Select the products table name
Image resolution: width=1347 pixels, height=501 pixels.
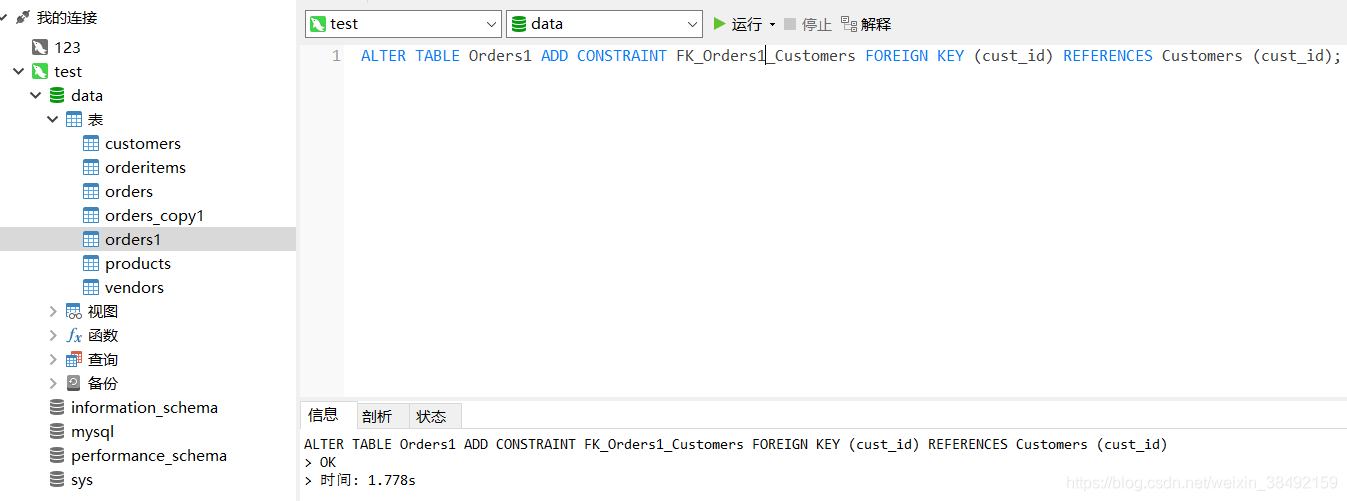pyautogui.click(x=138, y=263)
